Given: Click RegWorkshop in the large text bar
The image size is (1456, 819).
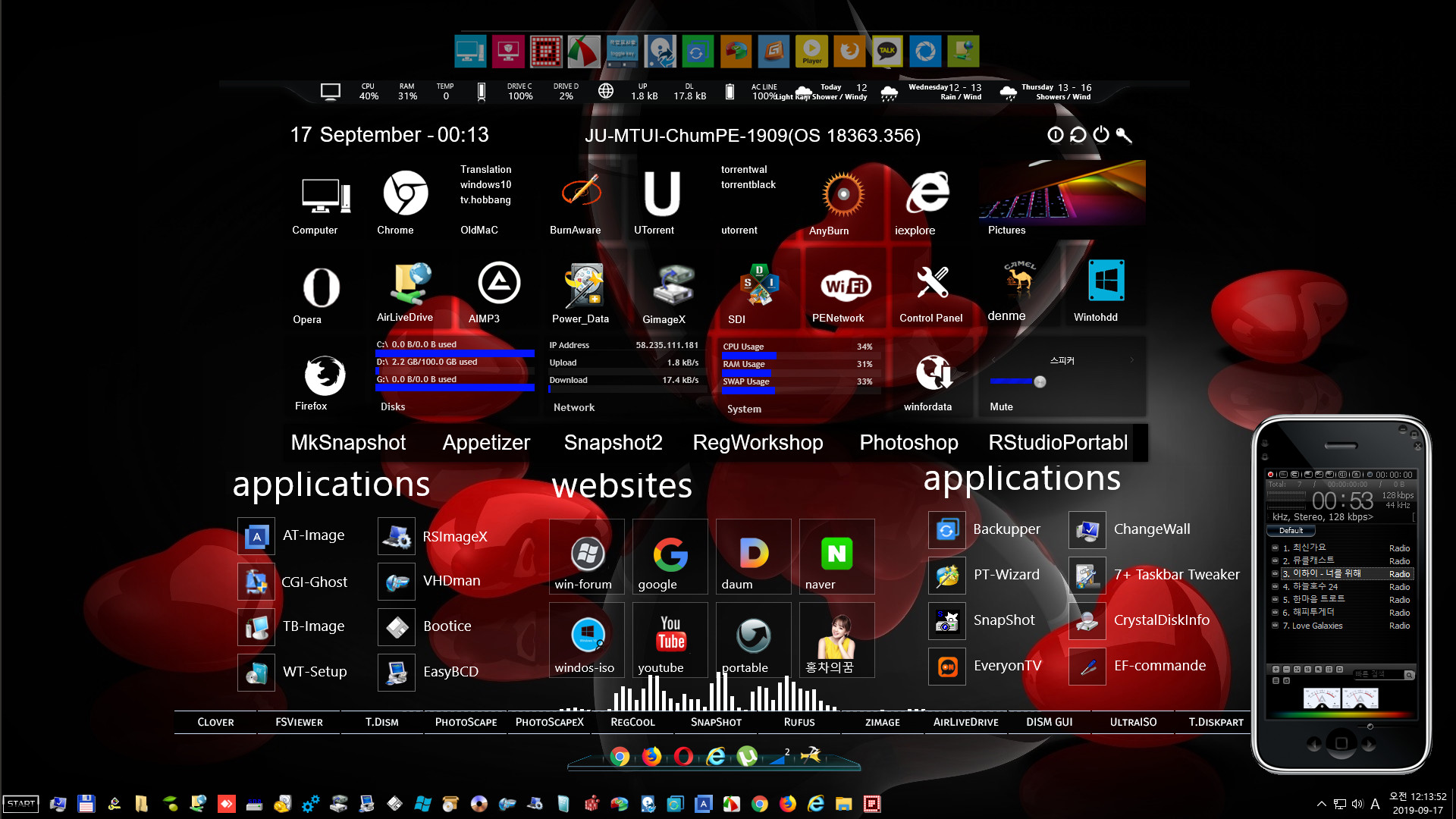Looking at the screenshot, I should click(x=758, y=443).
